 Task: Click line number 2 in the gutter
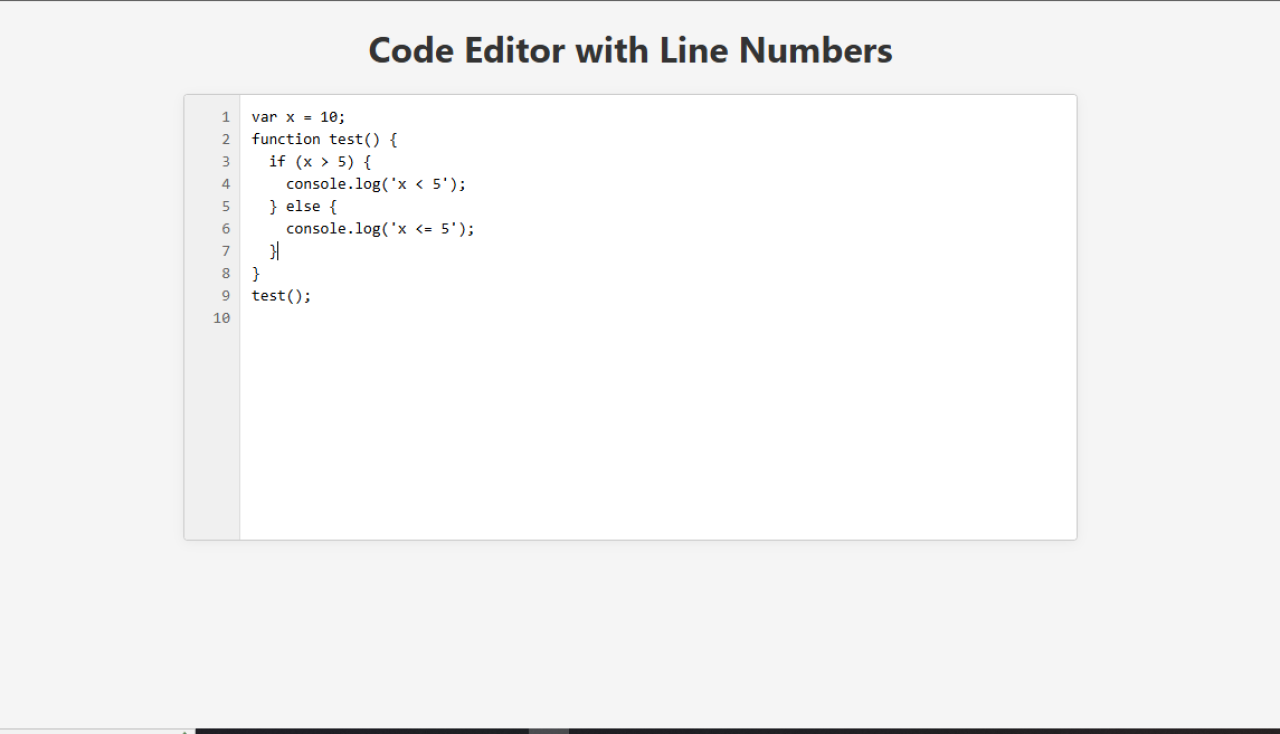click(226, 139)
